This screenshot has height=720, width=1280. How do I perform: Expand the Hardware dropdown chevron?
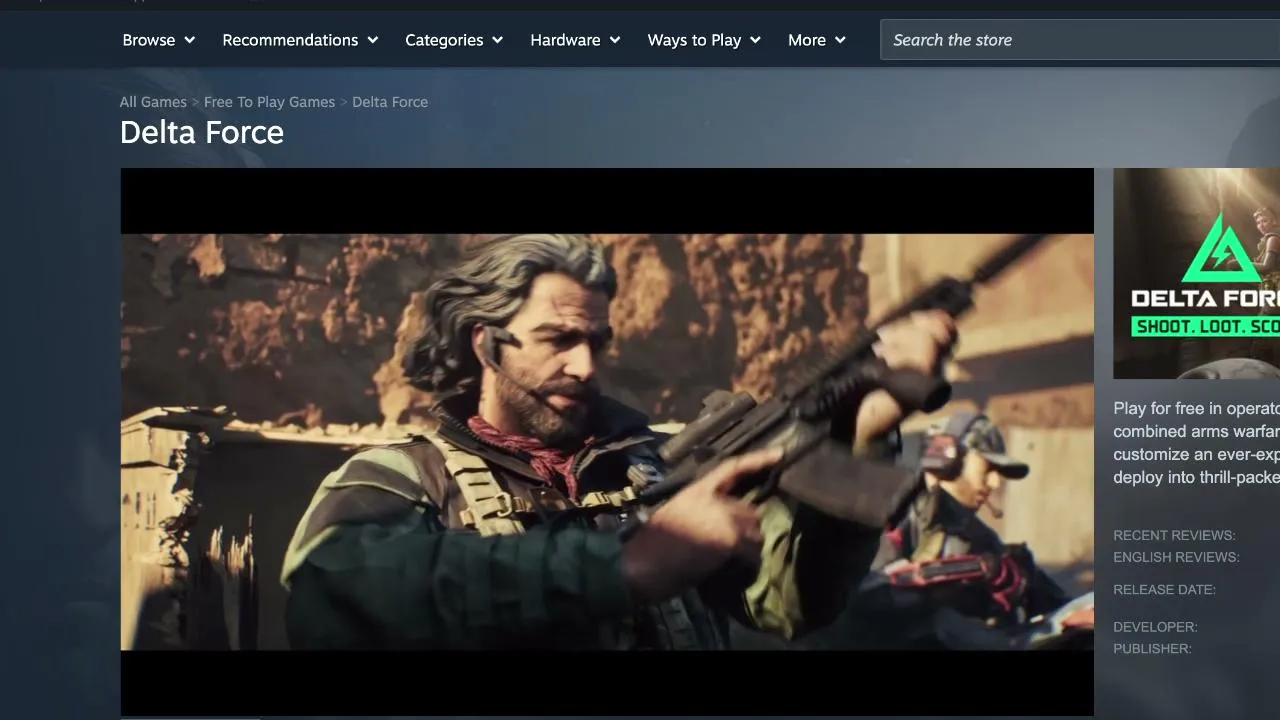[615, 40]
